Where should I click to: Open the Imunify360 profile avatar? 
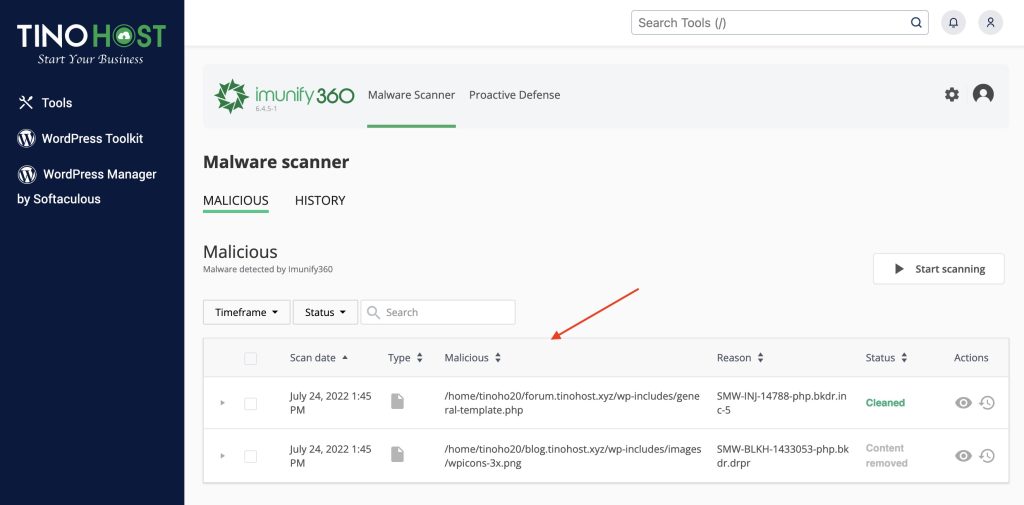point(983,94)
